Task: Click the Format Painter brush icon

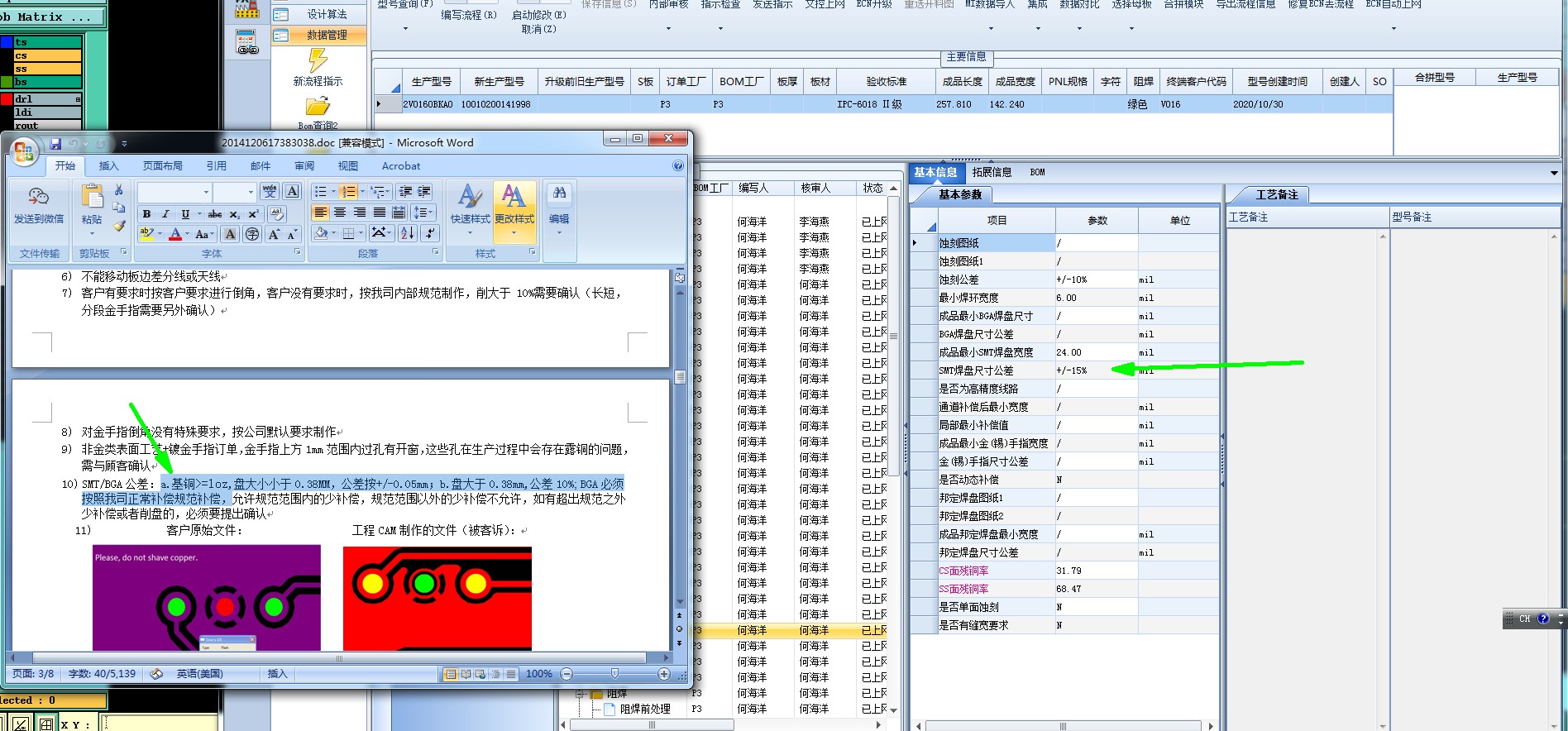Action: [119, 225]
